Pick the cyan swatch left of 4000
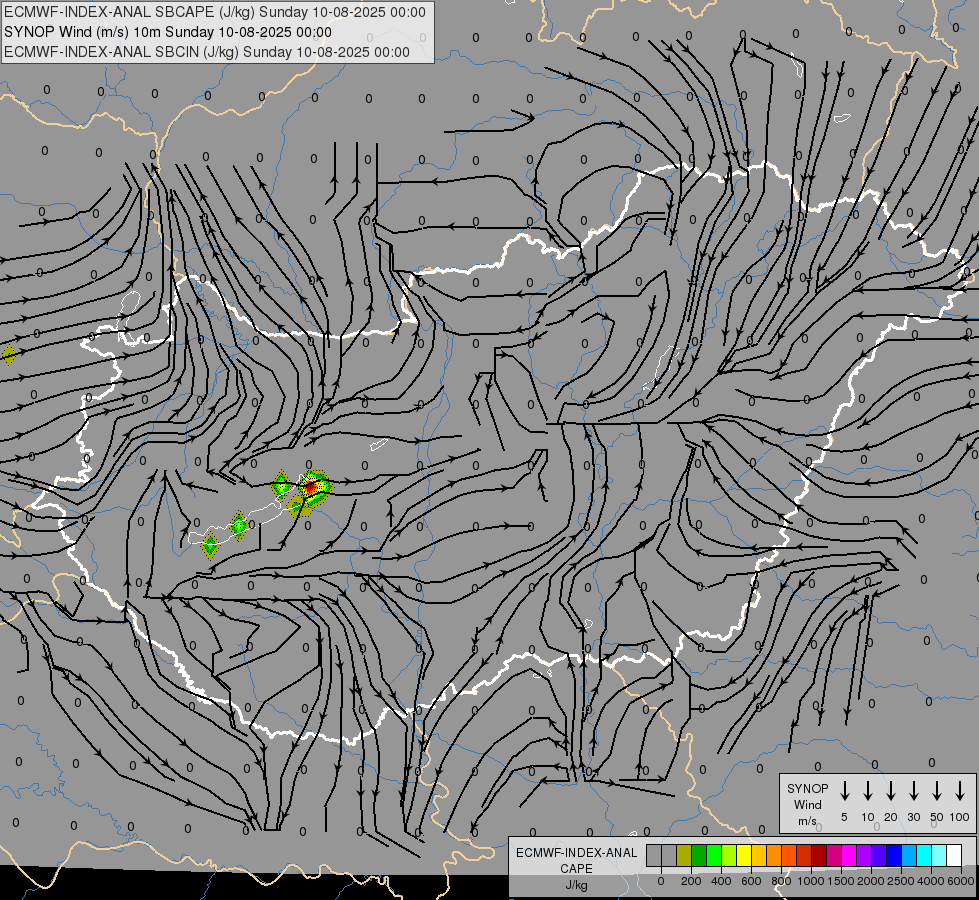Screen dimensions: 979x900 click(923, 855)
